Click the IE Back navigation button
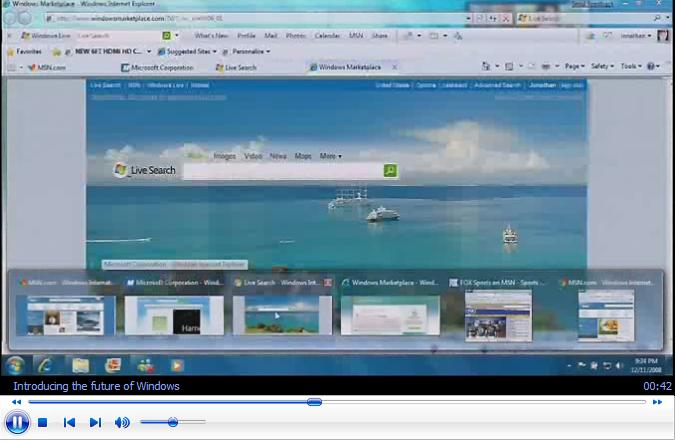This screenshot has width=676, height=442. pos(10,18)
